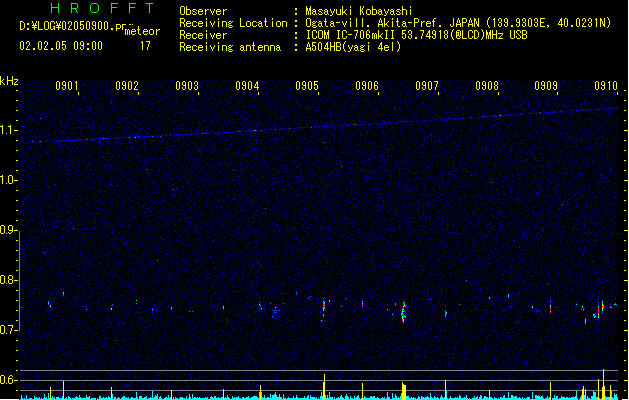Click the kHz axis unit label
The image size is (629, 400).
[9, 81]
